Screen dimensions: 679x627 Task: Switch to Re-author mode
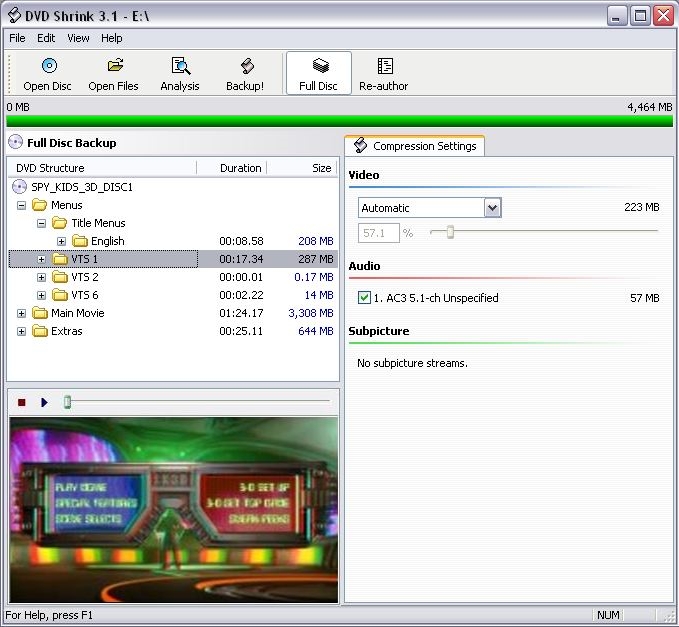click(383, 74)
